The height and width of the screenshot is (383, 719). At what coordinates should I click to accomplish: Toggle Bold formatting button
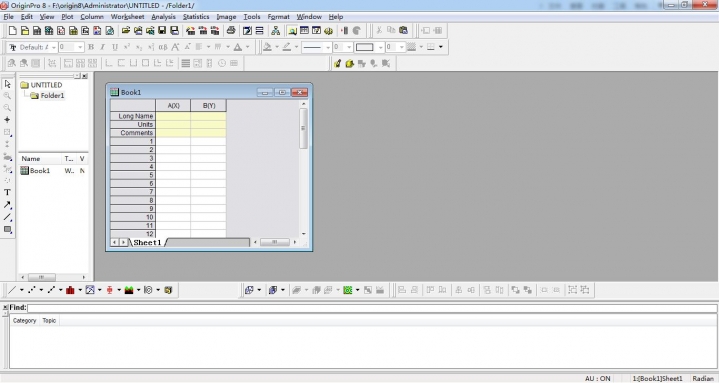91,47
